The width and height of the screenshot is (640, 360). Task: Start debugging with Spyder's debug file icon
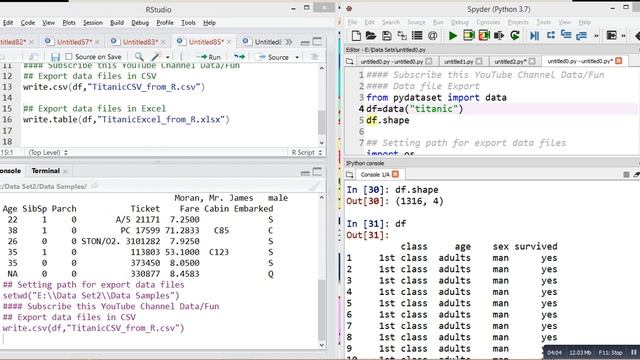[x=534, y=36]
